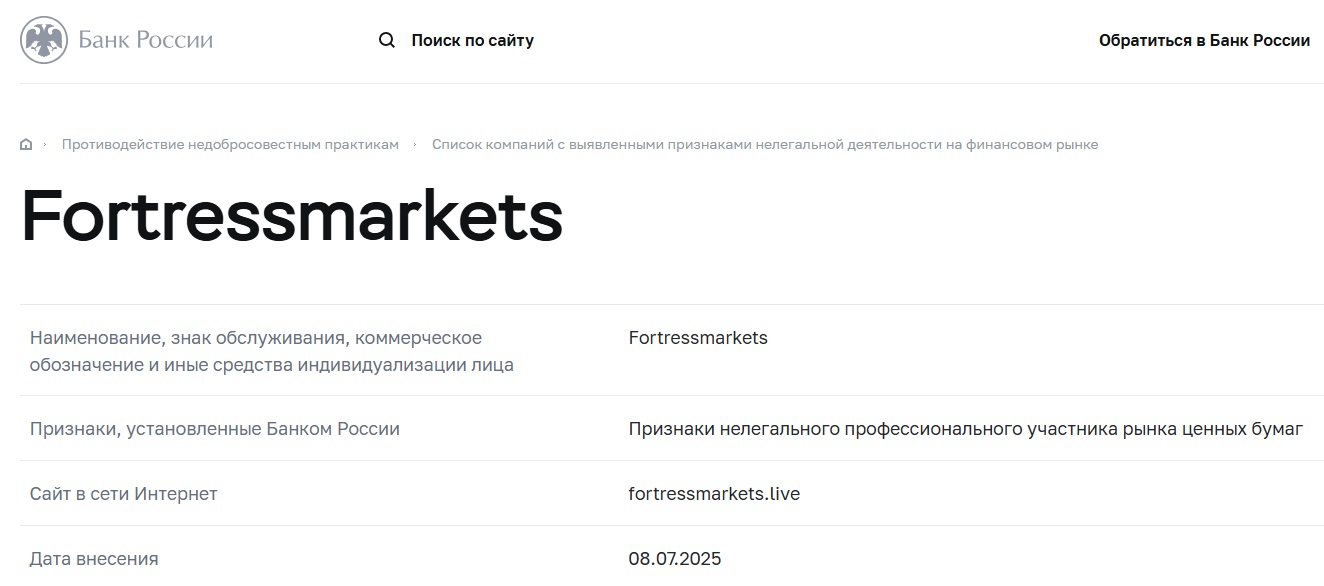Screen dimensions: 1324x586
Task: Click the Bank of Russia eagle emblem
Action: (x=44, y=41)
